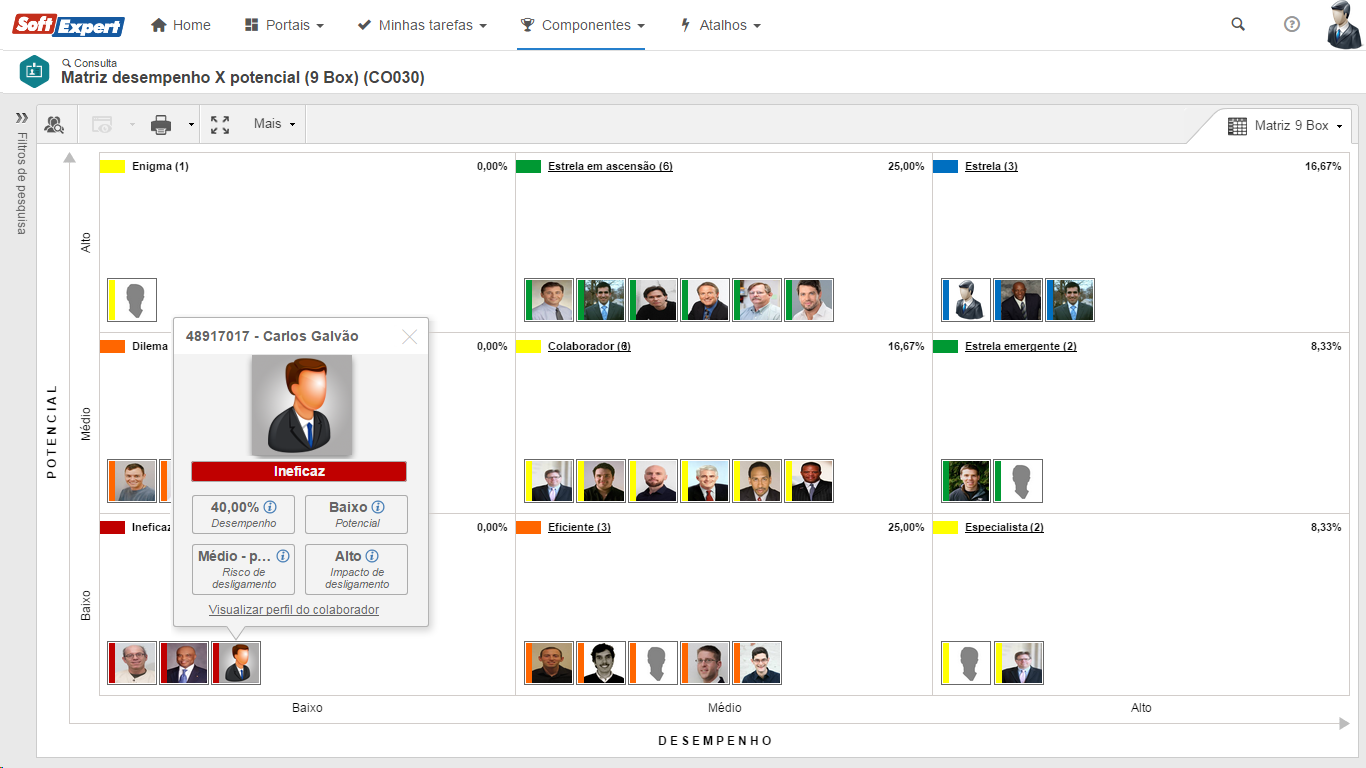Select first employee photo in Estrela box
The image size is (1366, 768).
(967, 300)
